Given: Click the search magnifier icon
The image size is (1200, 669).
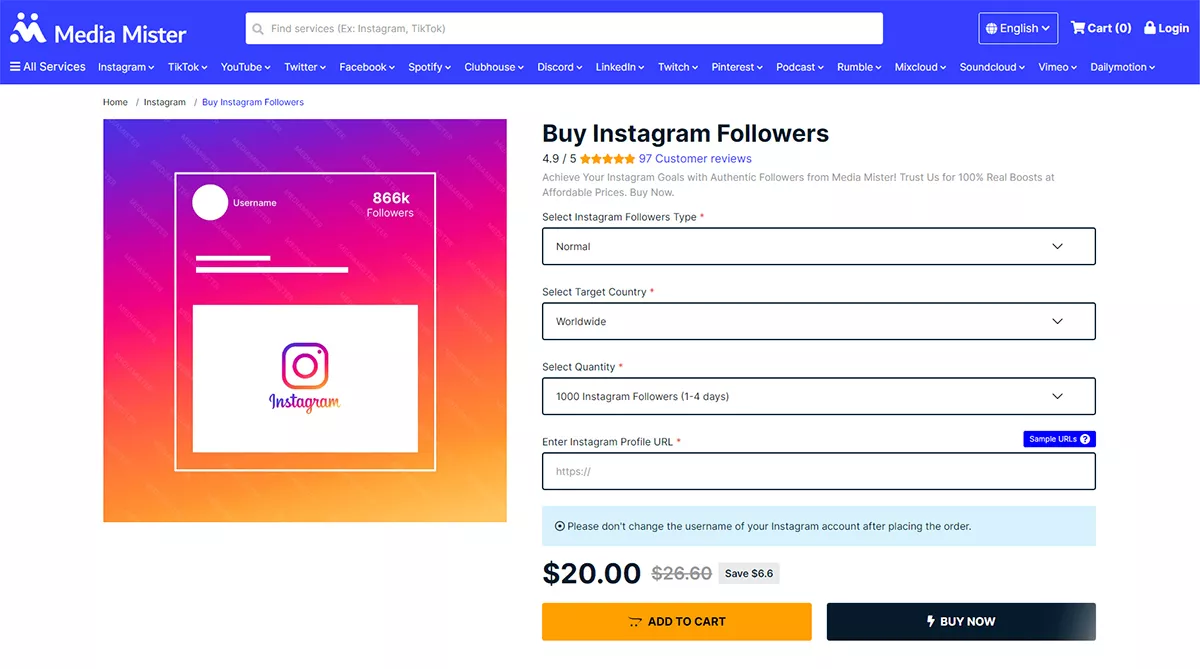Looking at the screenshot, I should [x=258, y=29].
